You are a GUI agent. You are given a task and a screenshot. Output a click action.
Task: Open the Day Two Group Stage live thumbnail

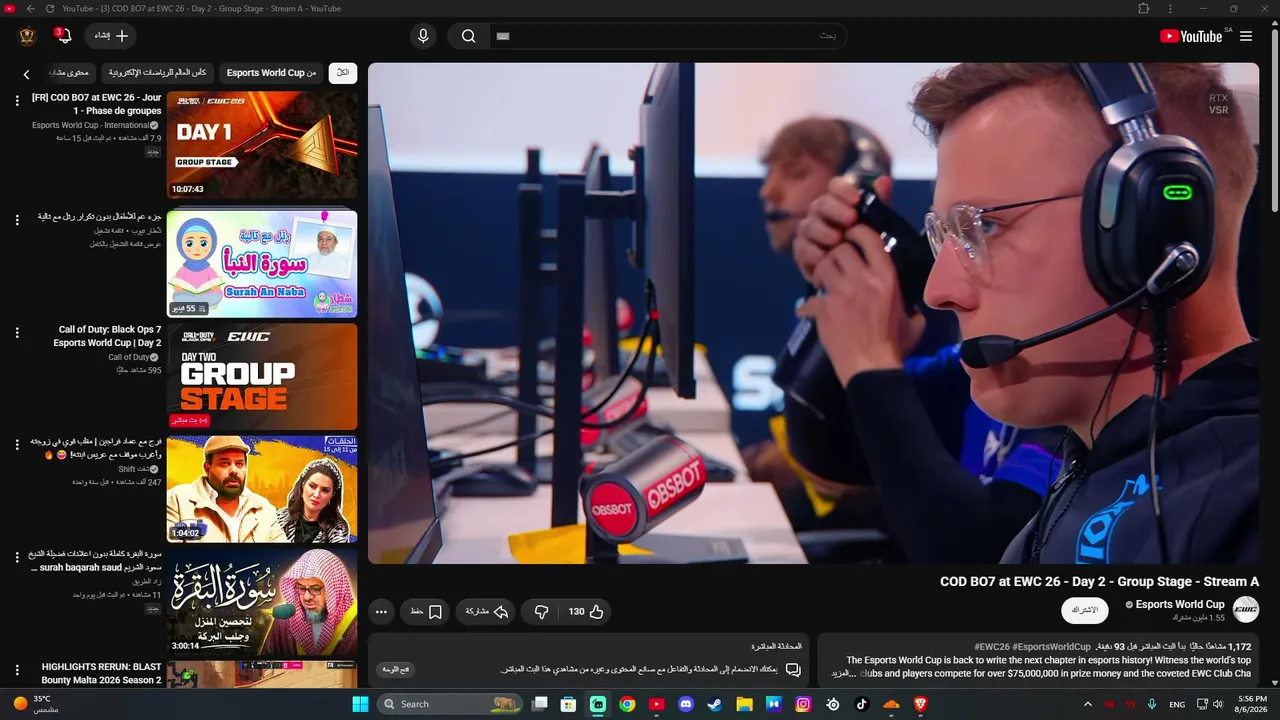click(x=262, y=377)
